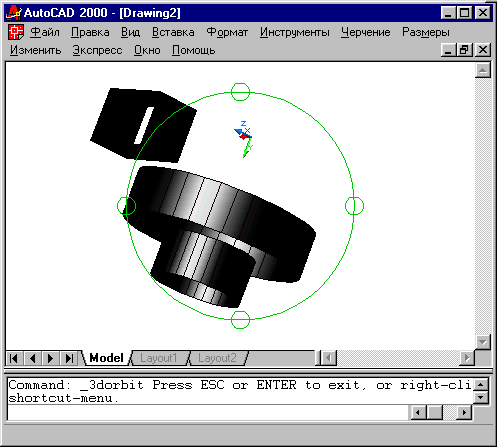The width and height of the screenshot is (497, 447).
Task: Go to the next layout tab arrow
Action: [x=50, y=358]
